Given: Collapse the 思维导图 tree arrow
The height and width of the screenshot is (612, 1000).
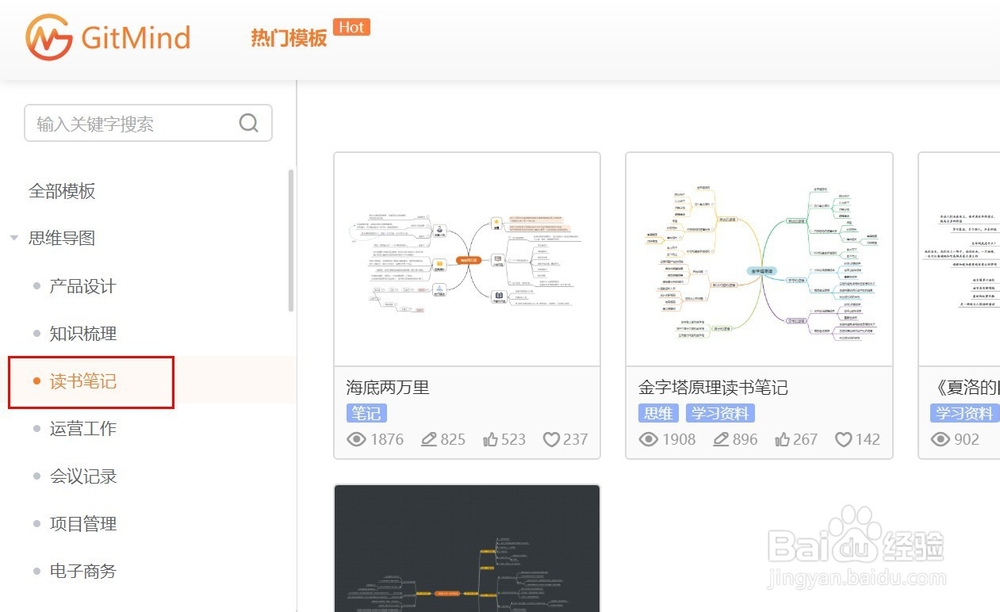Looking at the screenshot, I should [14, 238].
